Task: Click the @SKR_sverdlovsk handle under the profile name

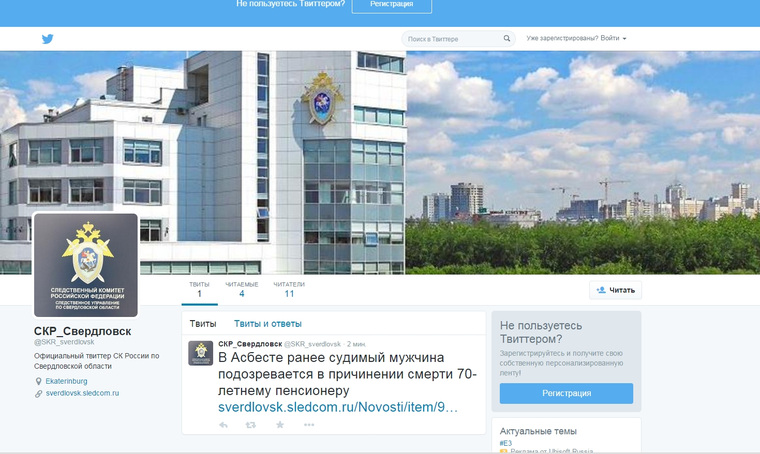Action: tap(64, 342)
